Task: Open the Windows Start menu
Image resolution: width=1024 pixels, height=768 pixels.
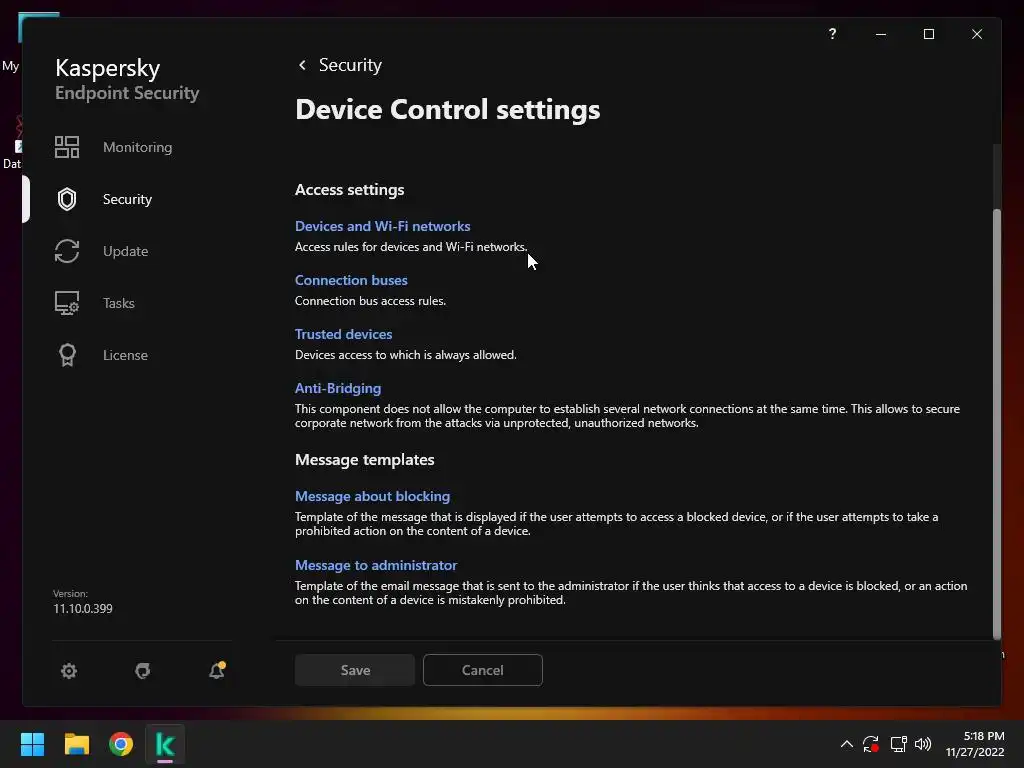Action: tap(32, 744)
